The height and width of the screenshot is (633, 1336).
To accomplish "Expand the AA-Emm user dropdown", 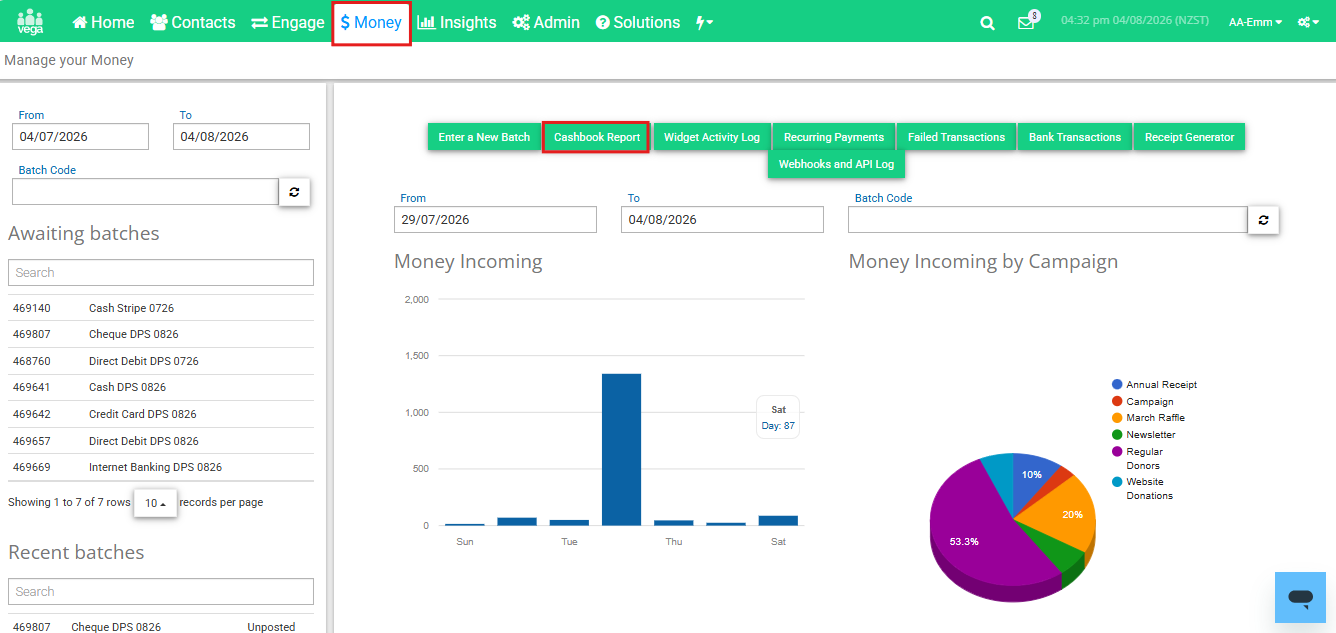I will pos(1256,22).
